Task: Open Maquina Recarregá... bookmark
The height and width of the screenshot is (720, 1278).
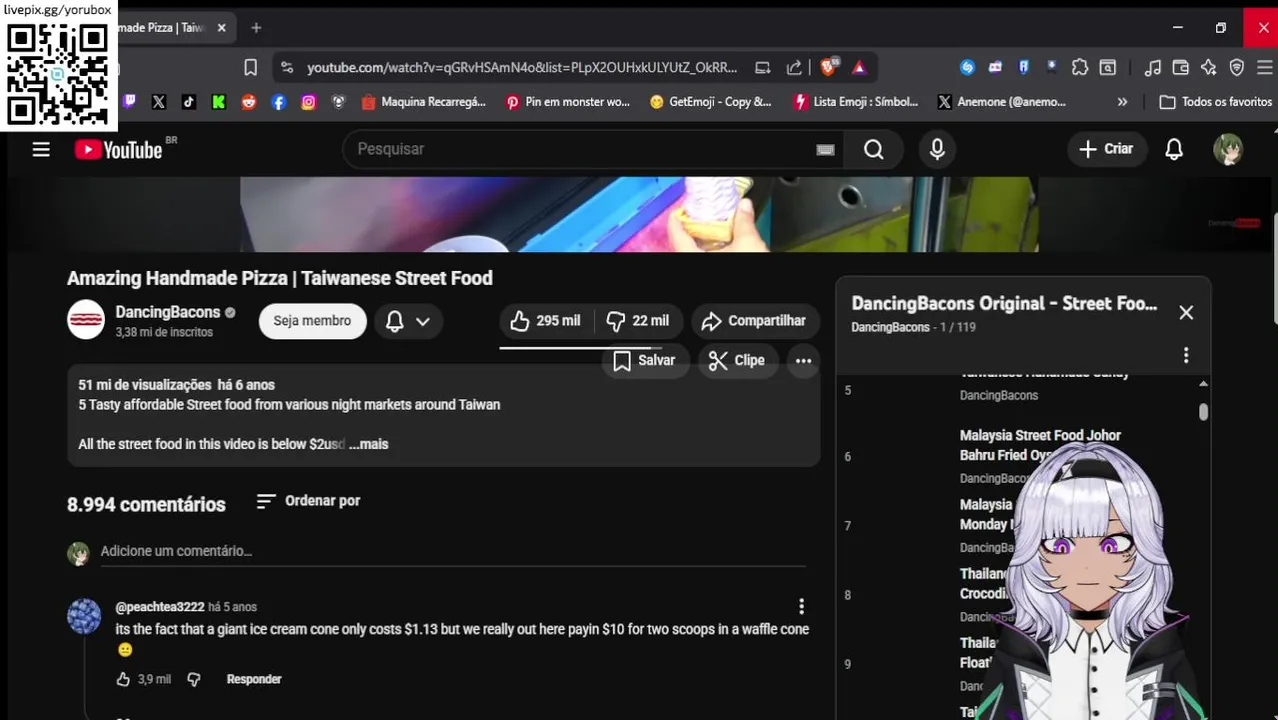Action: pyautogui.click(x=424, y=101)
